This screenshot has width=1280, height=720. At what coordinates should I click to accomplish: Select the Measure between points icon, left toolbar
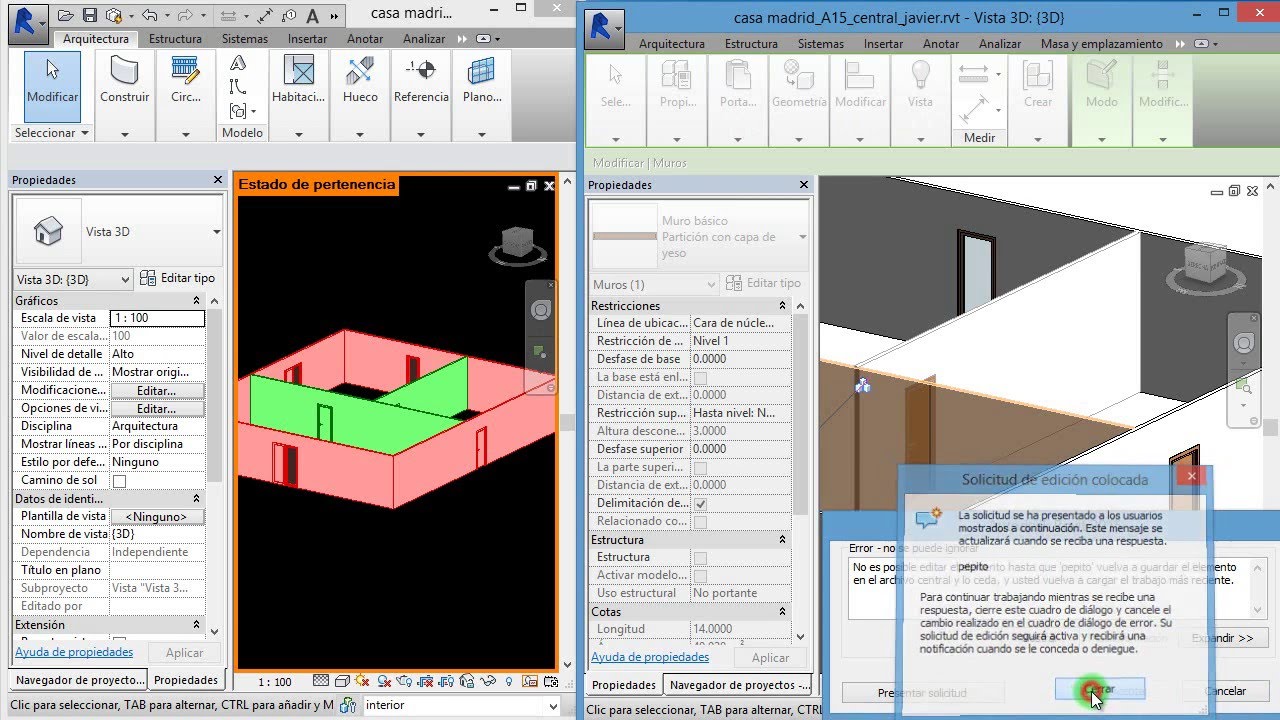[228, 15]
